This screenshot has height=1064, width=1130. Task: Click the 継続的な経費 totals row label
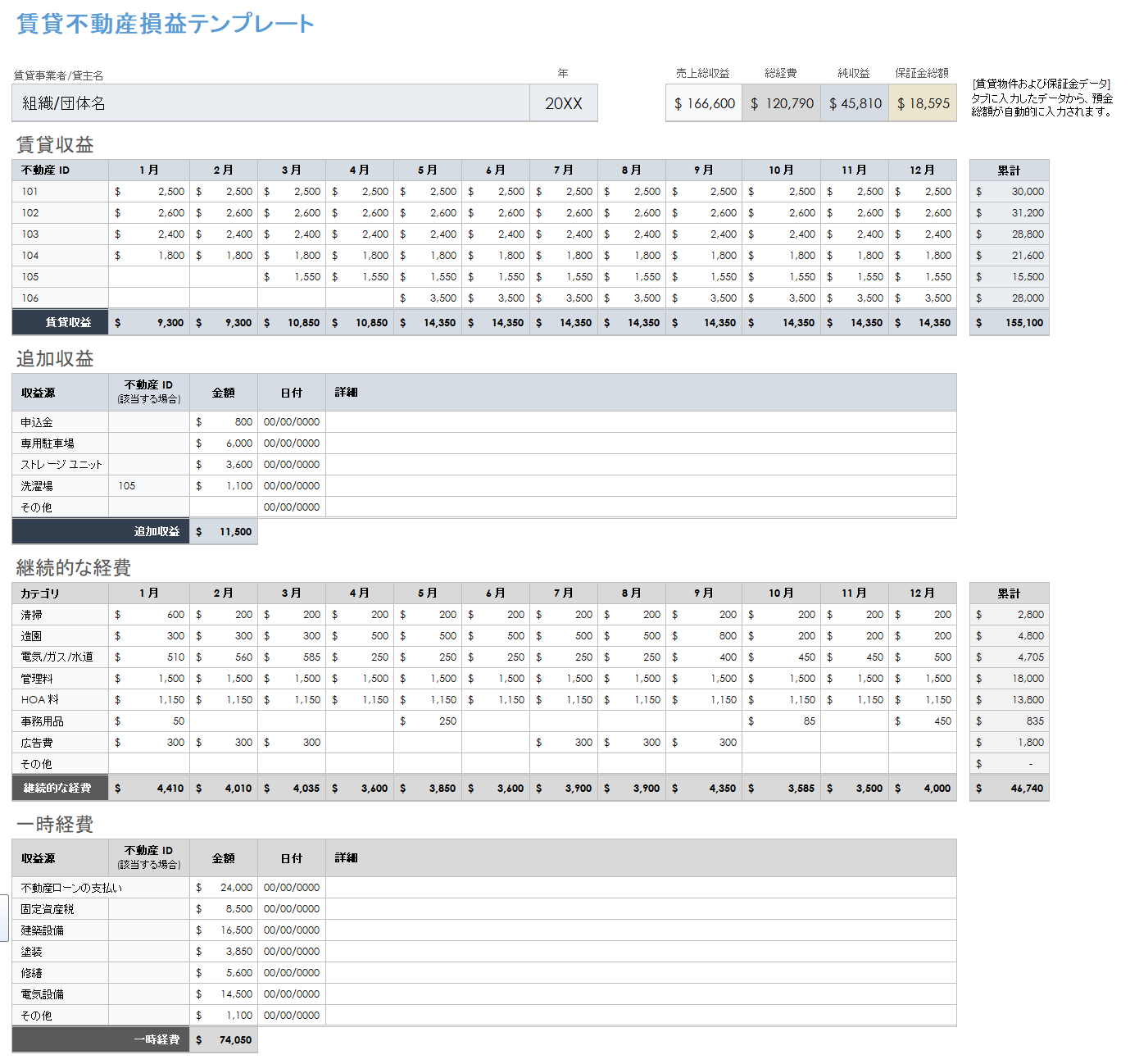click(61, 789)
